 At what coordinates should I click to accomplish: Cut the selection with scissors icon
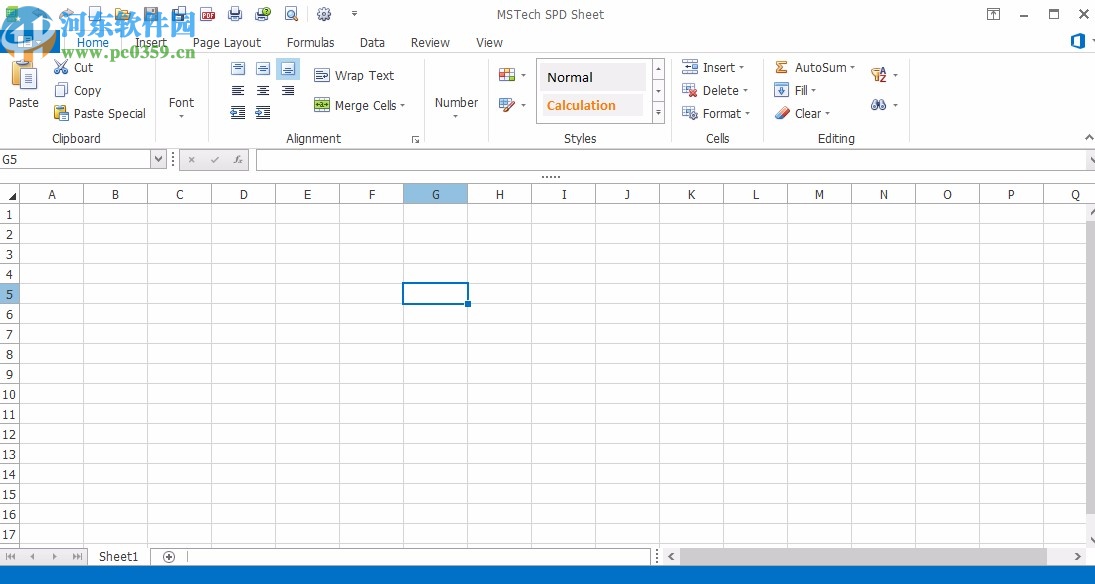(73, 68)
